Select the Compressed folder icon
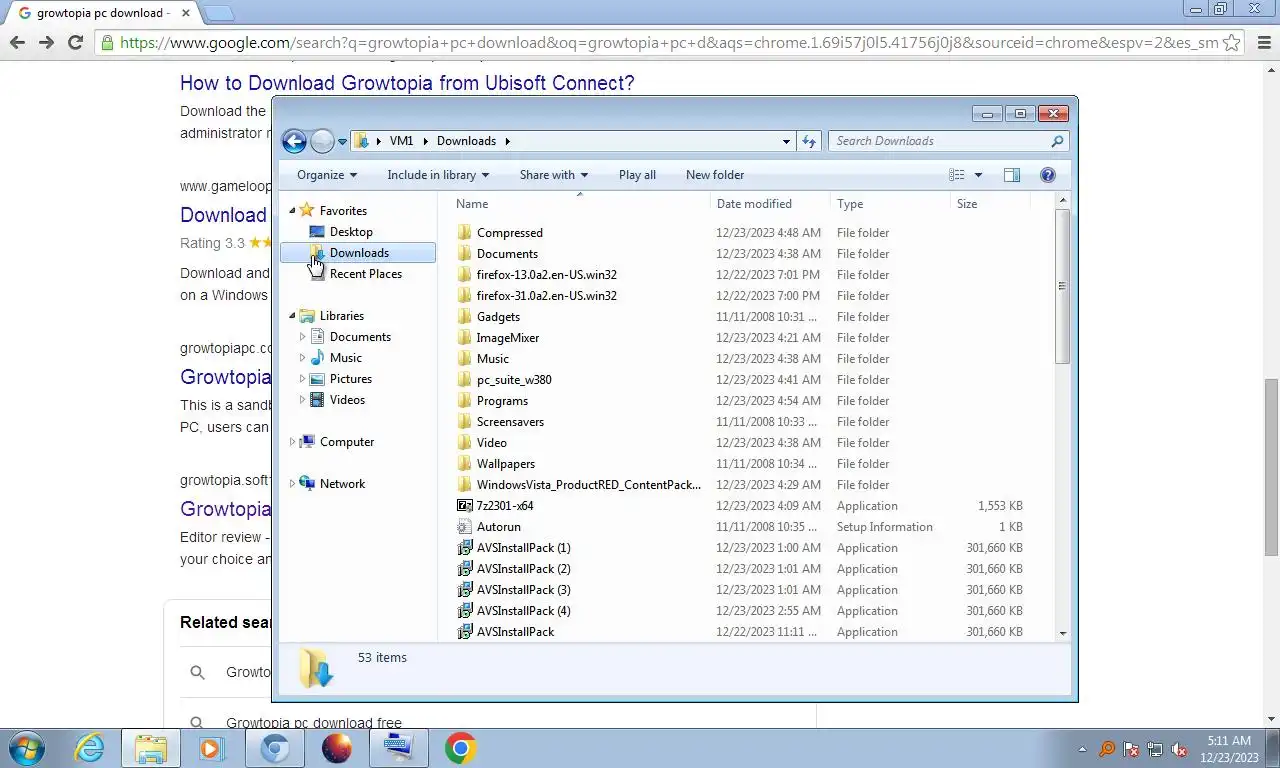Viewport: 1280px width, 768px height. [x=464, y=233]
